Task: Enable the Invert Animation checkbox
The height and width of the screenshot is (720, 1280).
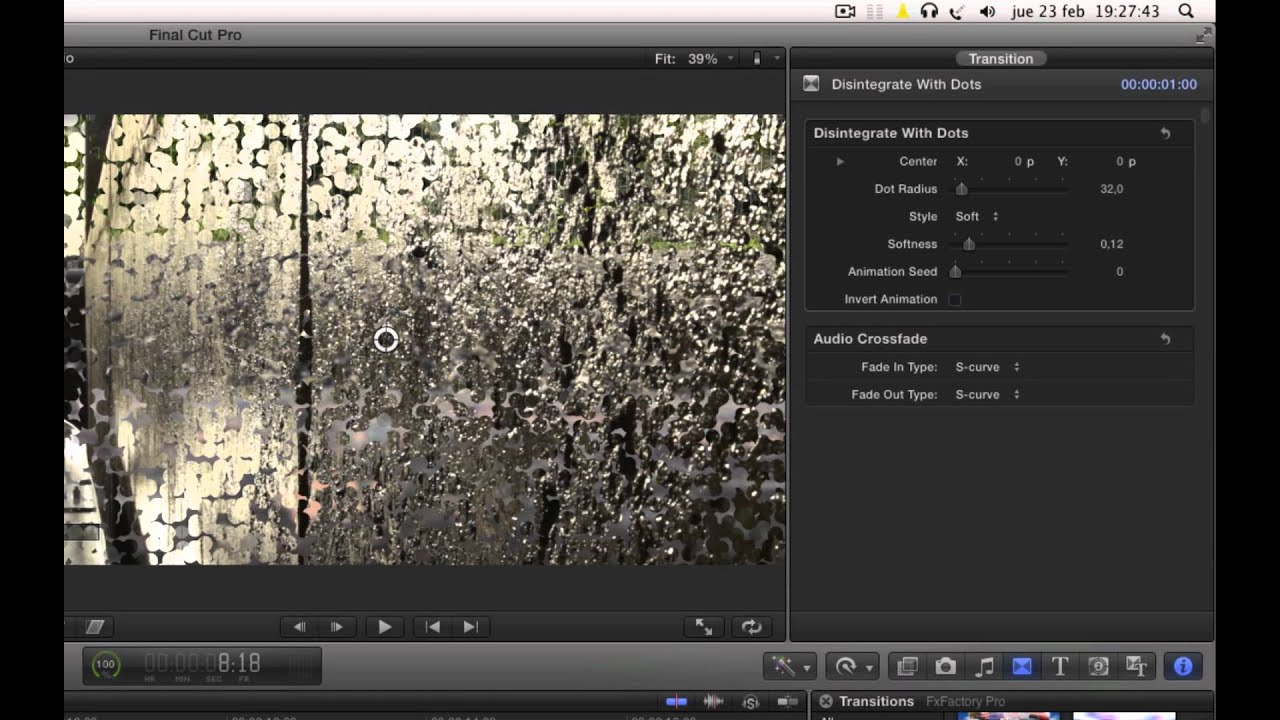Action: [x=955, y=299]
